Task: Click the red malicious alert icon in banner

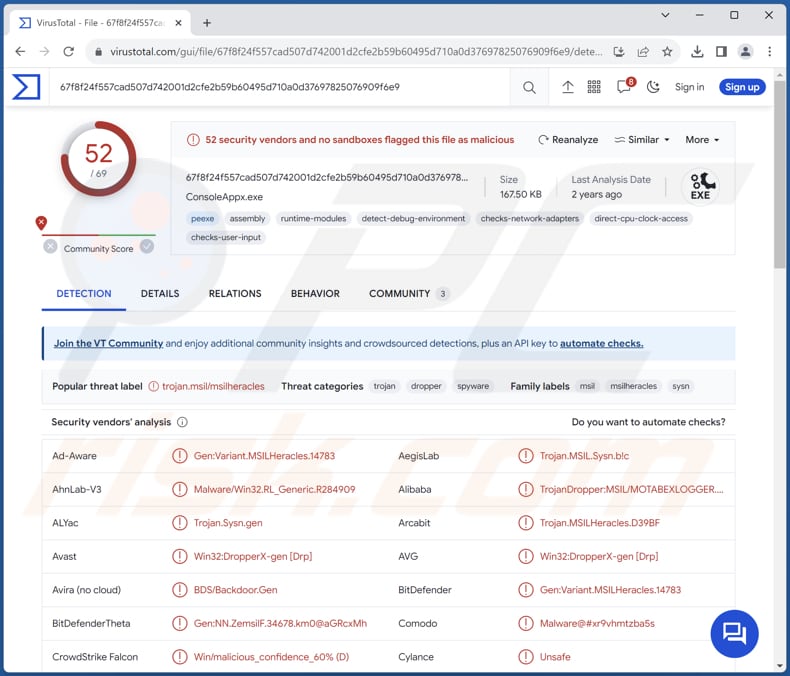Action: coord(193,140)
